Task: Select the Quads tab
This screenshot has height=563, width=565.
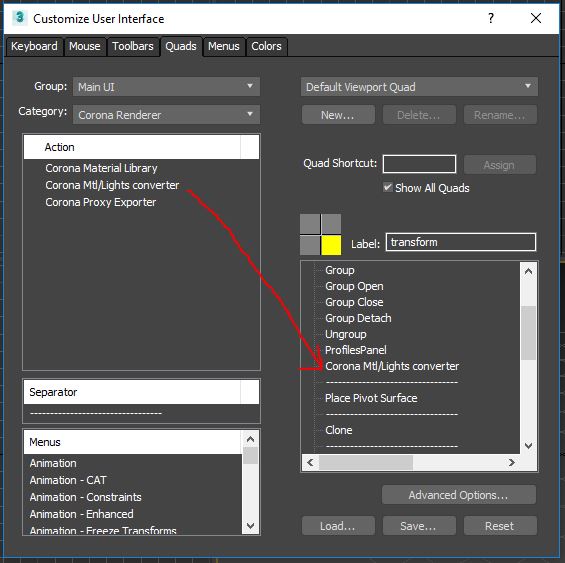Action: [181, 46]
